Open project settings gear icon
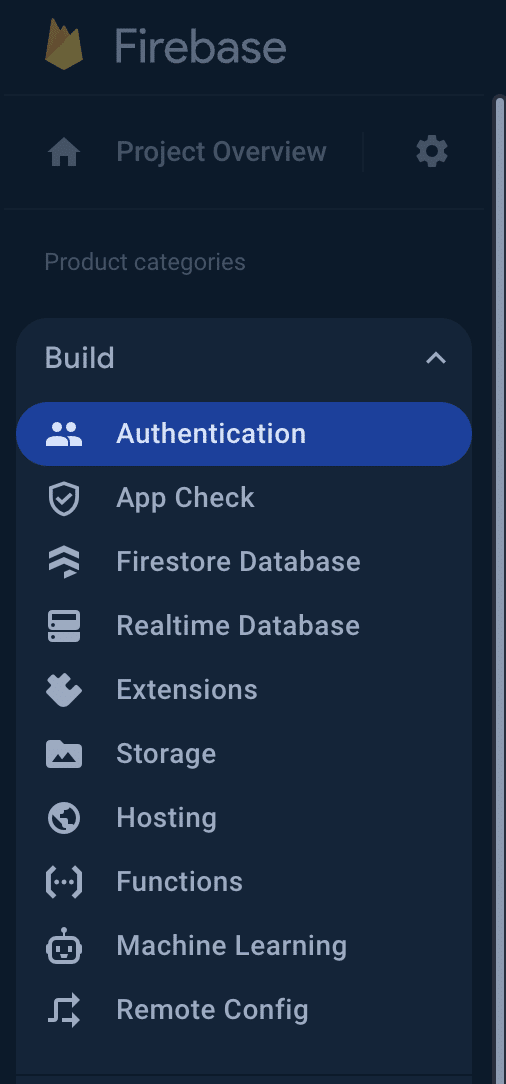 click(x=432, y=151)
